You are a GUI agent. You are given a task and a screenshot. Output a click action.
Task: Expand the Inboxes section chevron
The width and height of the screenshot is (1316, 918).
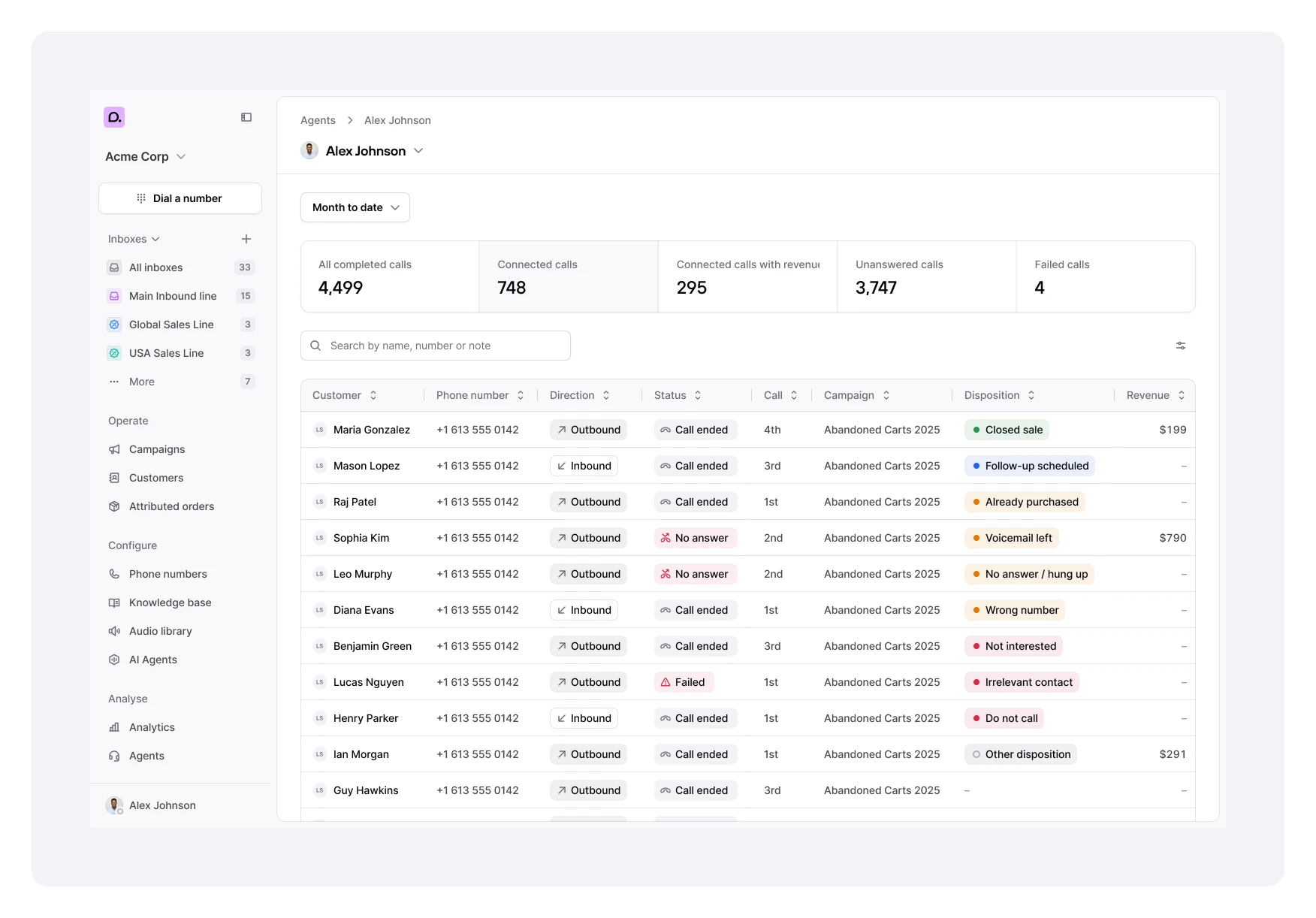click(x=155, y=239)
